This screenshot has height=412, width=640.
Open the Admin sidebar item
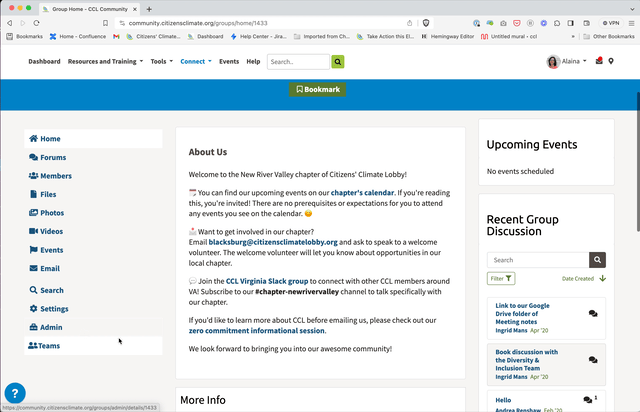(93, 327)
